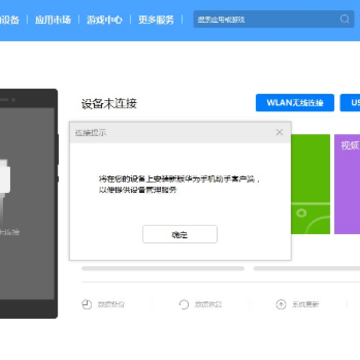
Task: Click the USB connect button
Action: pyautogui.click(x=350, y=103)
